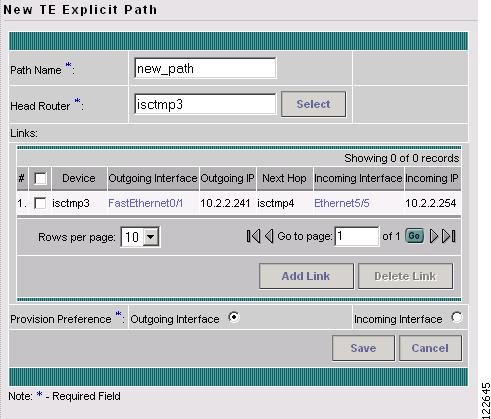491x419 pixels.
Task: Click the Go to page number field
Action: click(357, 237)
